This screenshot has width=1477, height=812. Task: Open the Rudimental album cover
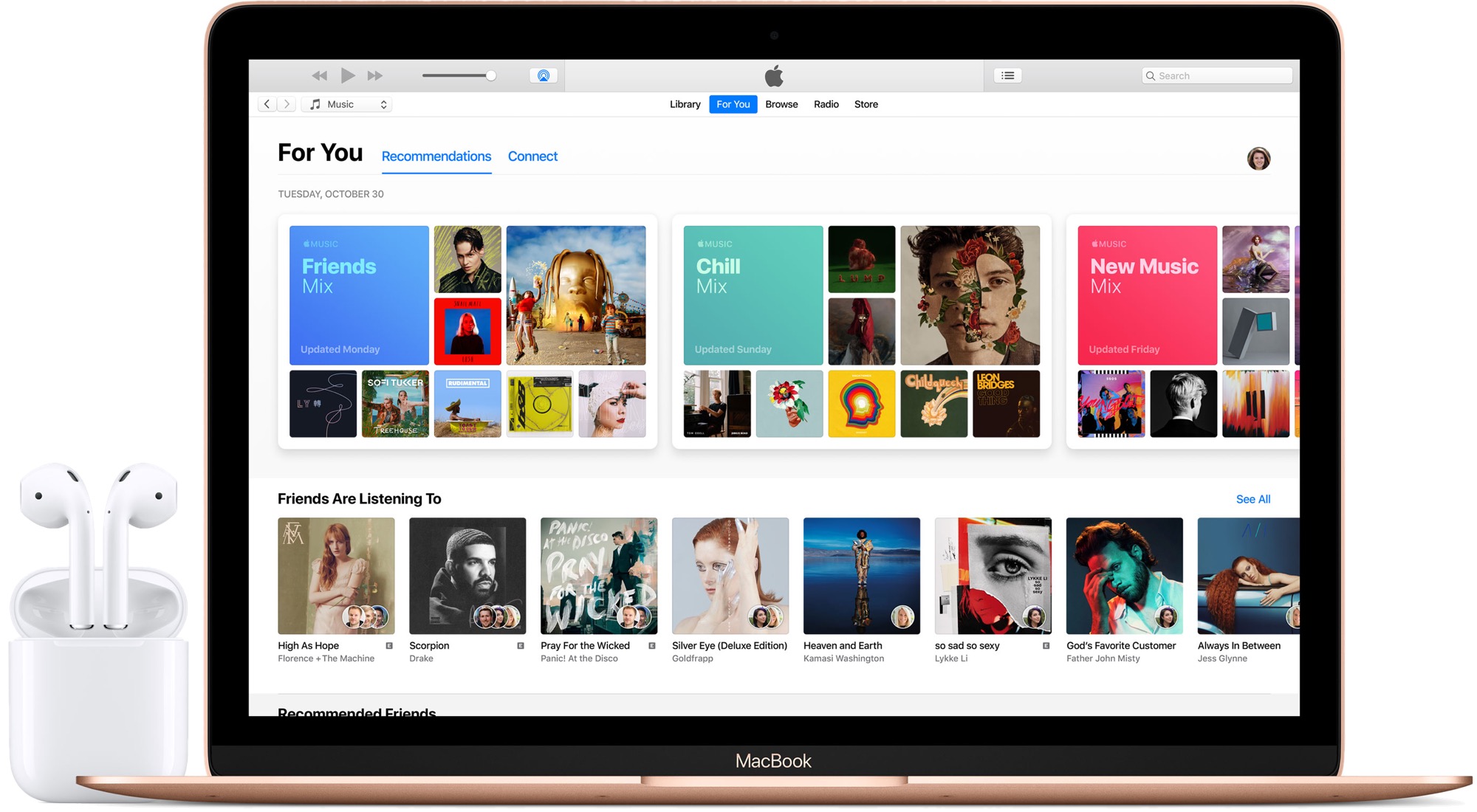click(467, 404)
